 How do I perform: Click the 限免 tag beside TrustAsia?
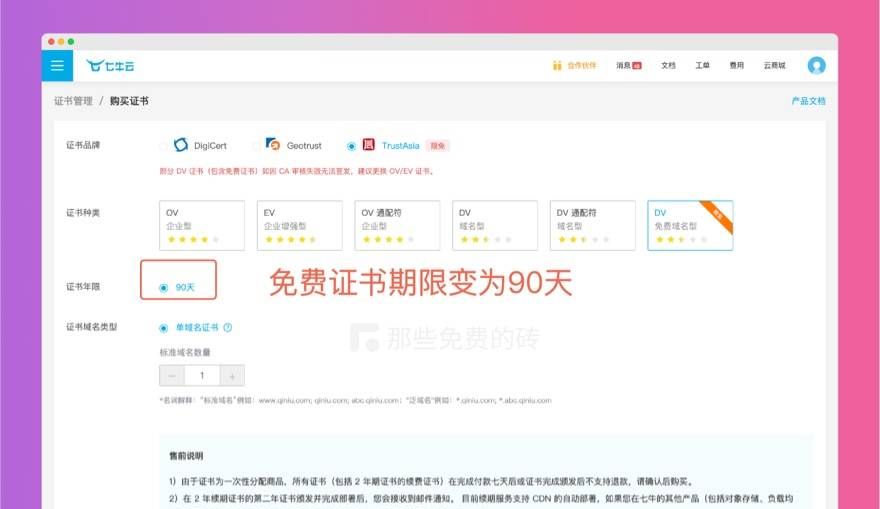[438, 146]
